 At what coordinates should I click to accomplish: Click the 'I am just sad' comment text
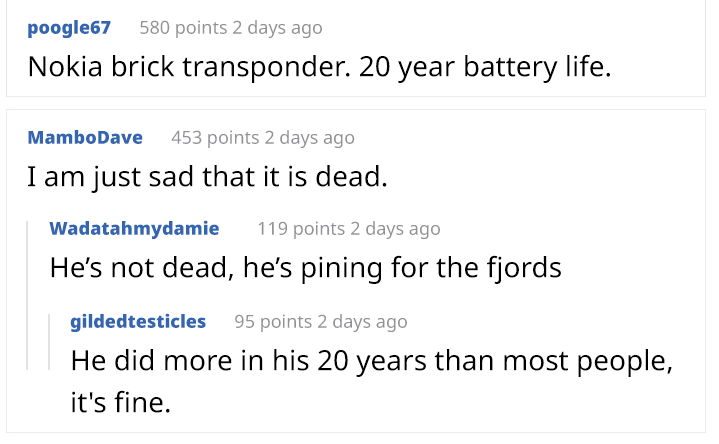(x=207, y=177)
